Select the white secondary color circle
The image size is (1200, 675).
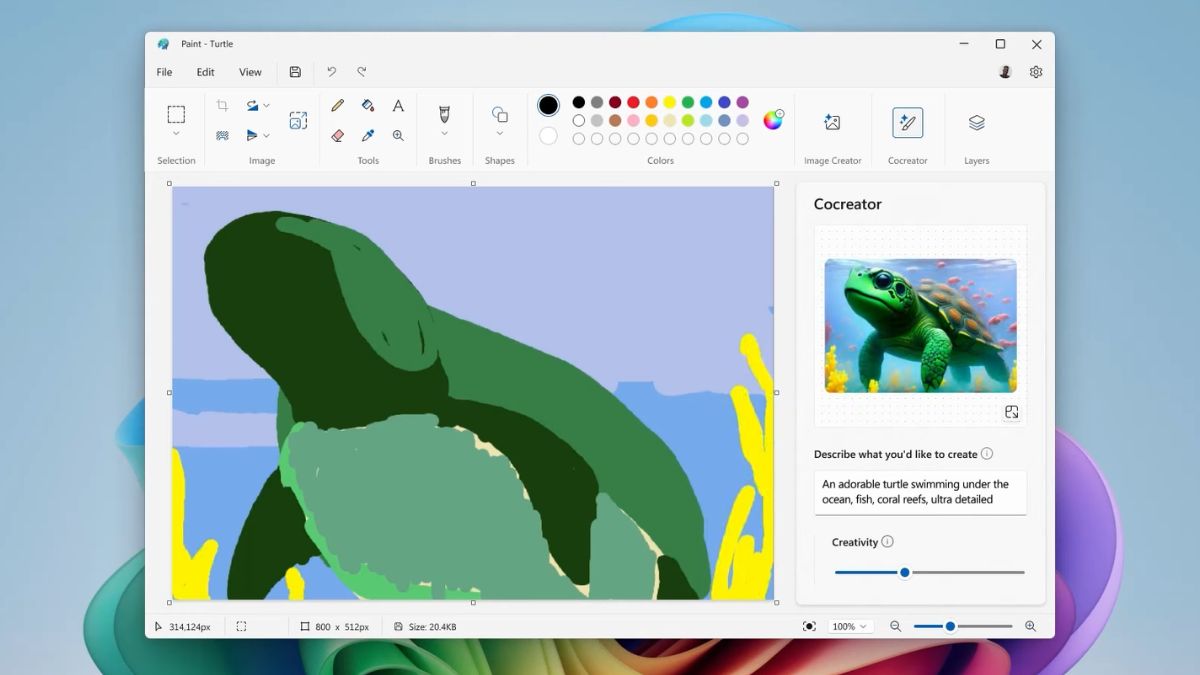pos(548,136)
